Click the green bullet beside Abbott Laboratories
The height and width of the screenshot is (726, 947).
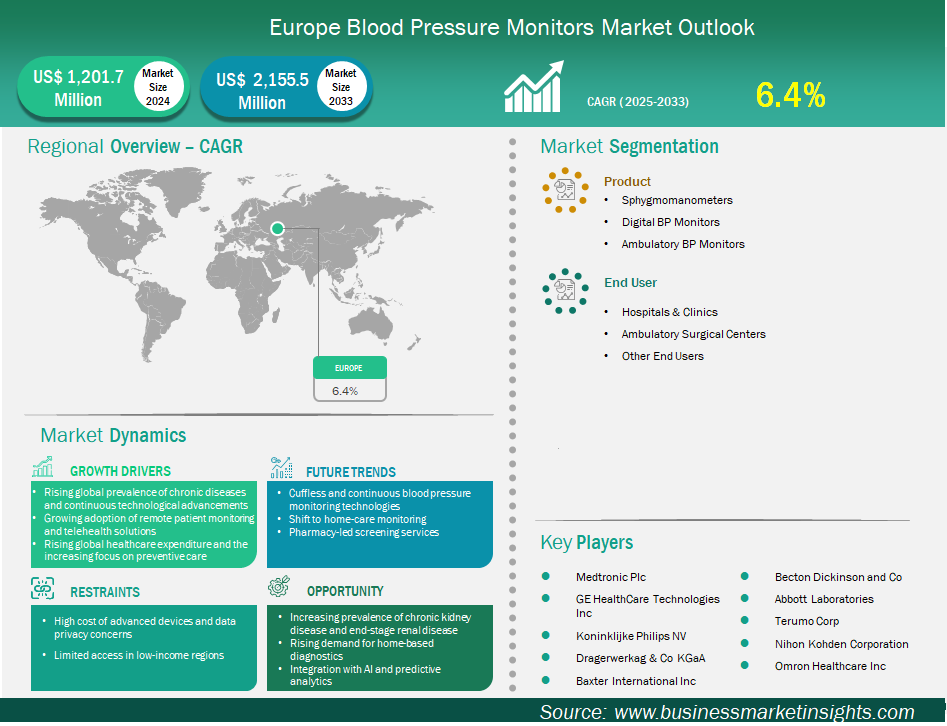[x=745, y=599]
